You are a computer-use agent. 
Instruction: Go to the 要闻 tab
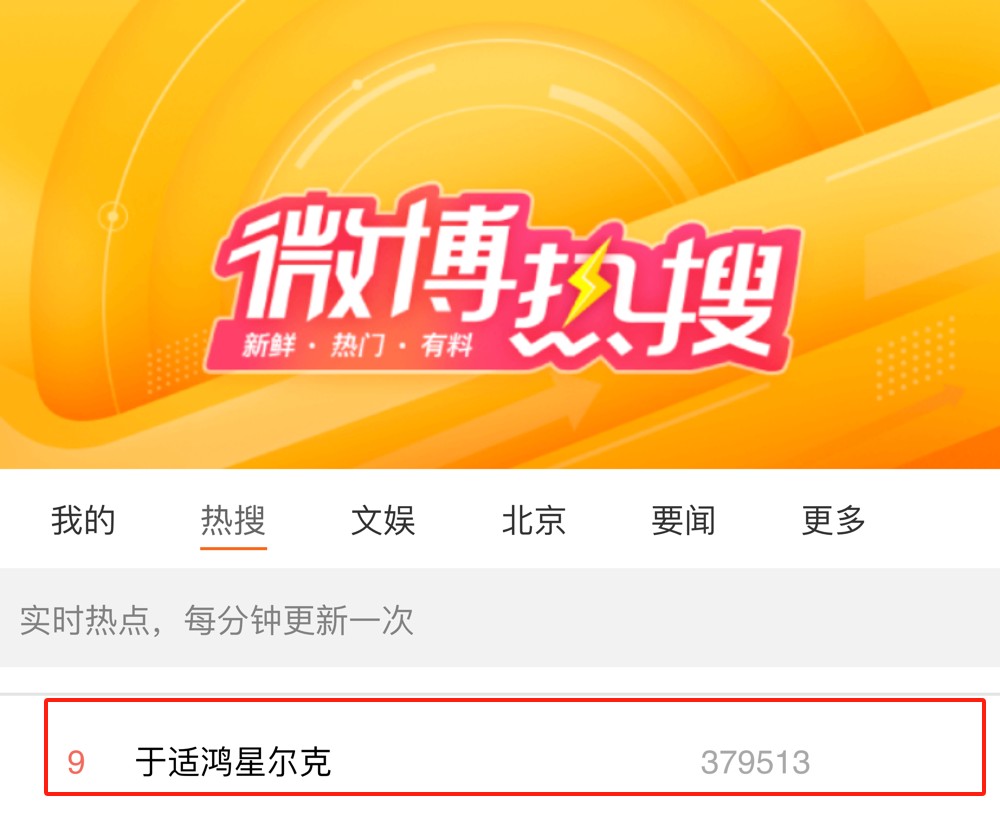(684, 520)
